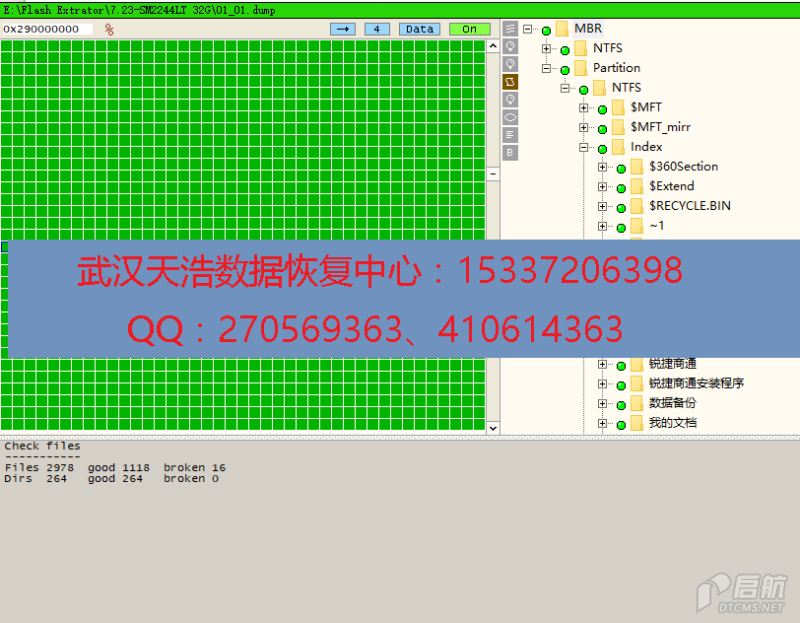Click the sector map scrollbar down arrow
The height and width of the screenshot is (623, 800).
(x=492, y=427)
